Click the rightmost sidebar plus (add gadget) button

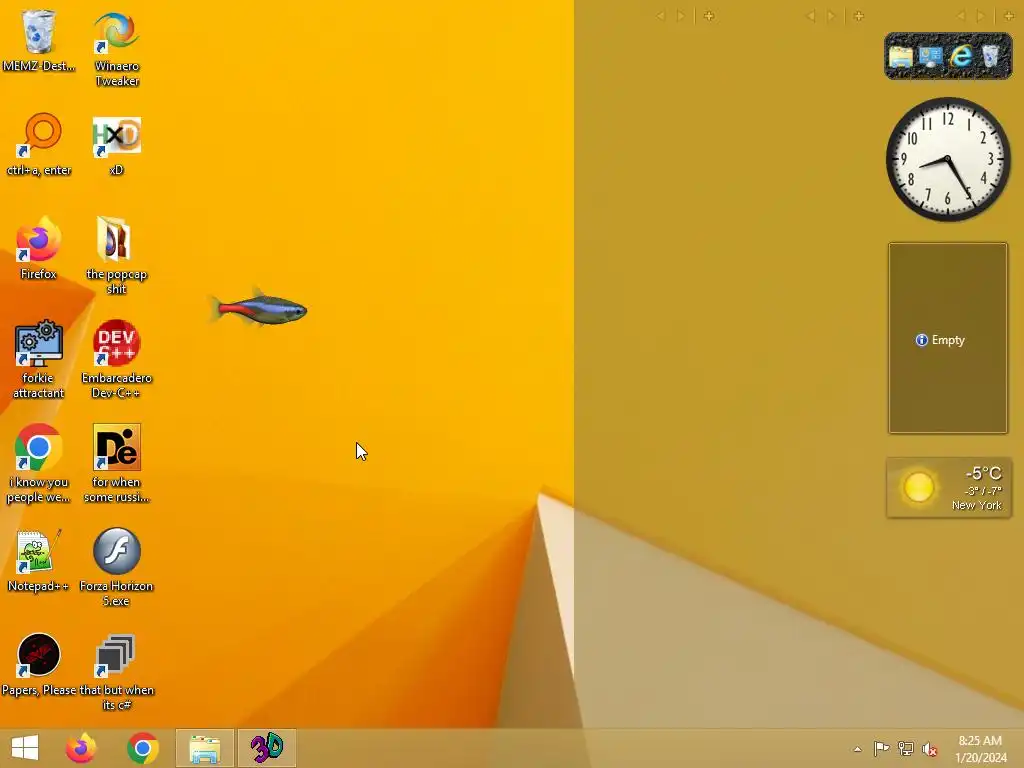tap(1009, 16)
